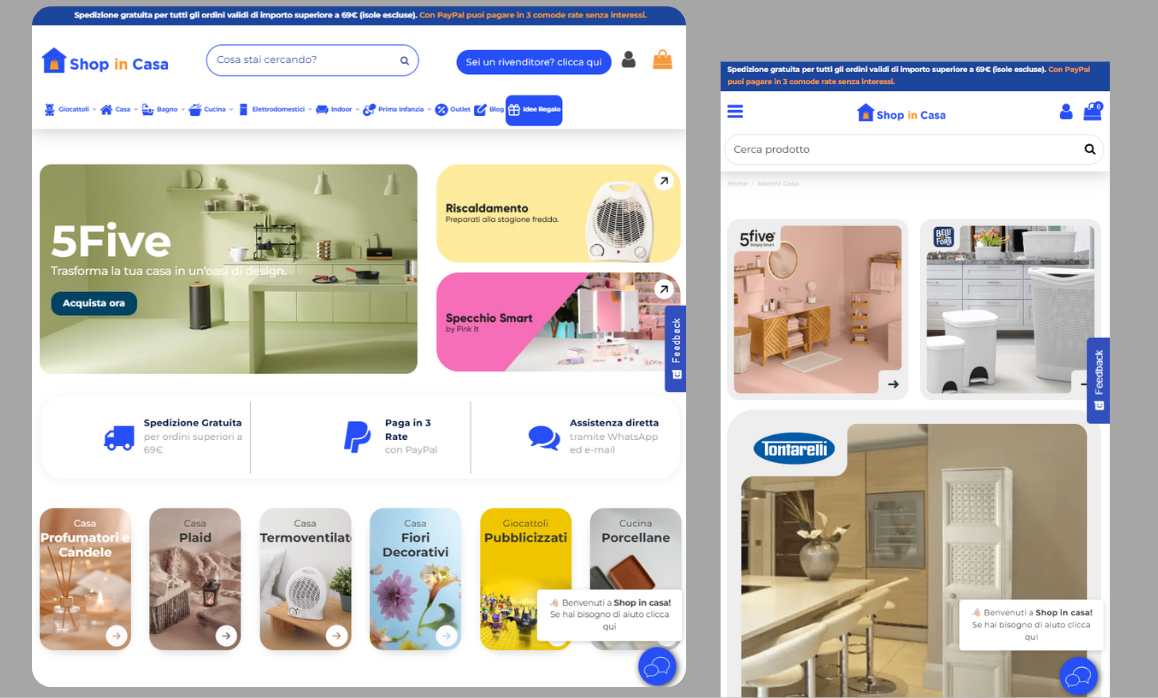Open the user account icon in the desktop header
Screen dimensions: 1158x698
pos(628,60)
